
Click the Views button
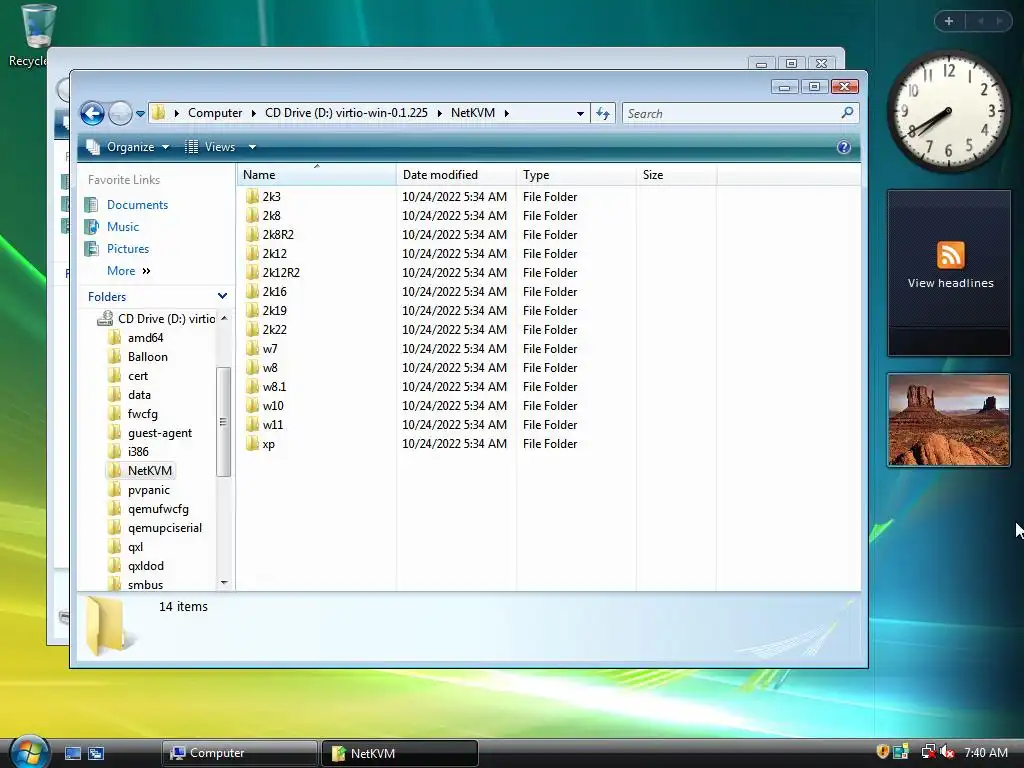click(x=210, y=147)
